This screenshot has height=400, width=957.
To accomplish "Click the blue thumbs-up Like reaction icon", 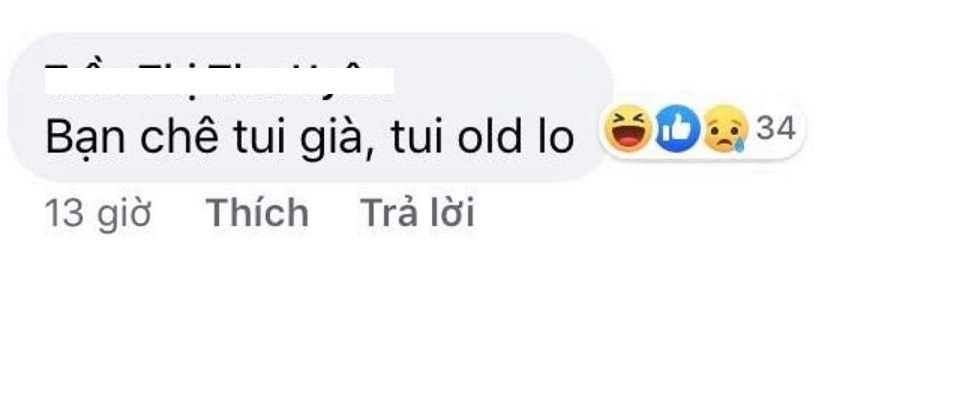I will point(676,128).
